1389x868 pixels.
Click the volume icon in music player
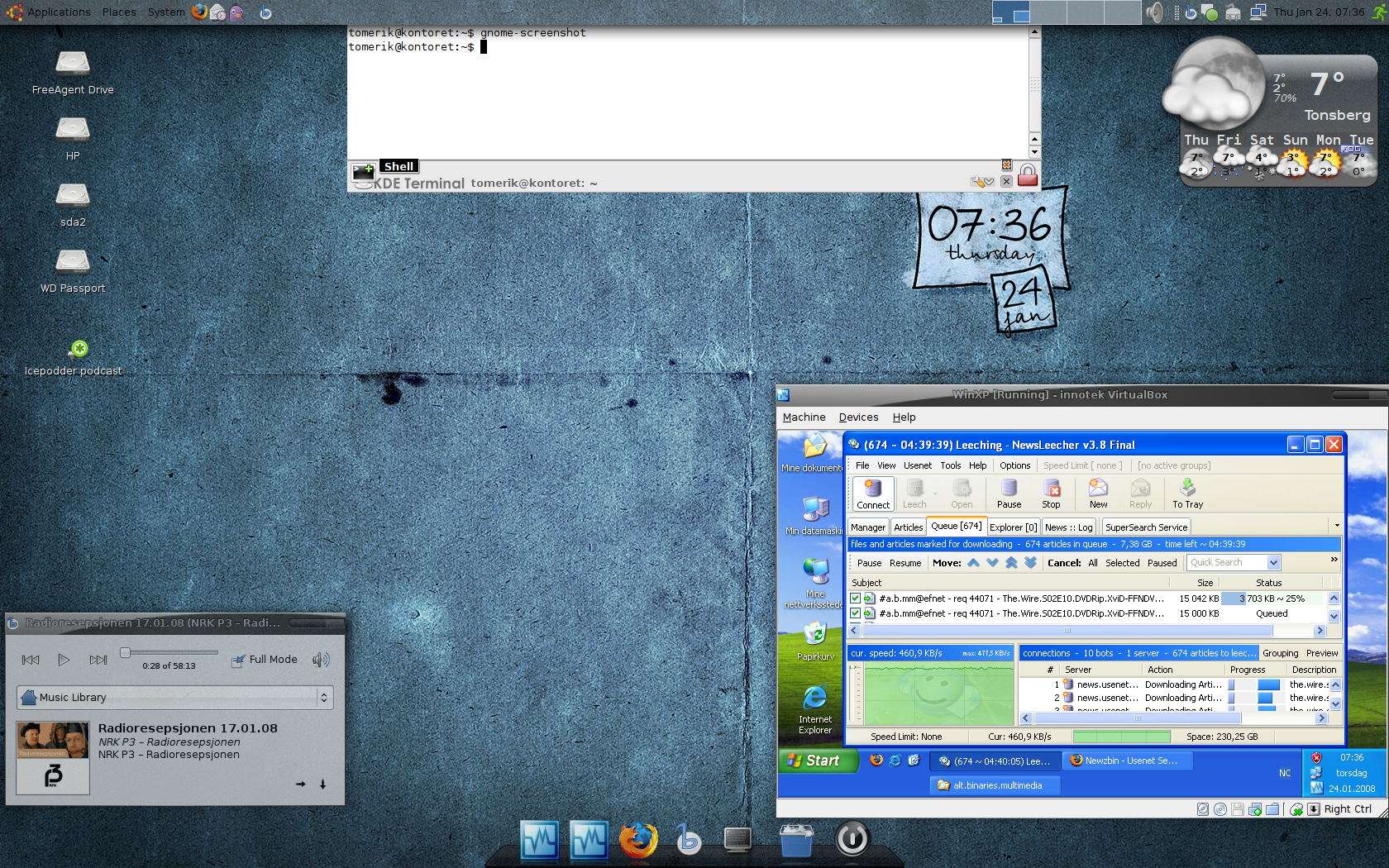coord(321,659)
